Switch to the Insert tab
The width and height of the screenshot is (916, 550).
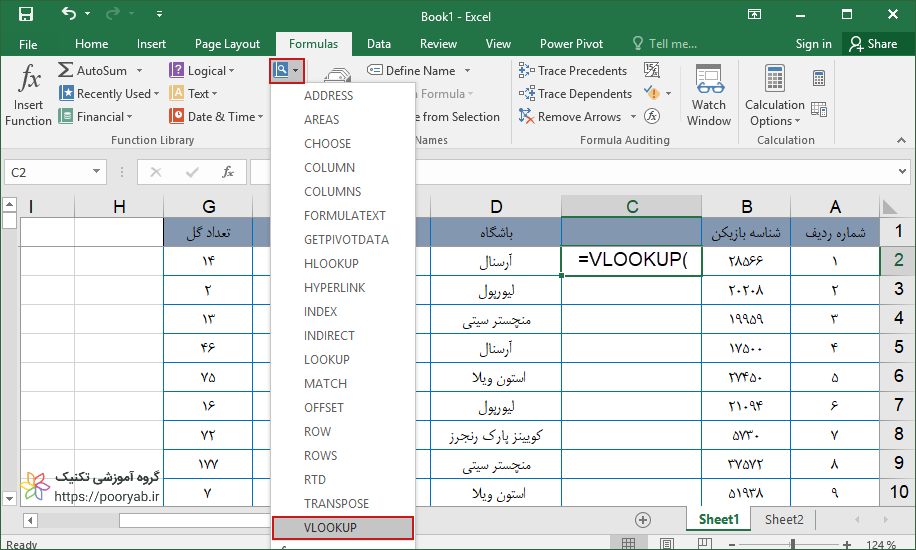[151, 44]
